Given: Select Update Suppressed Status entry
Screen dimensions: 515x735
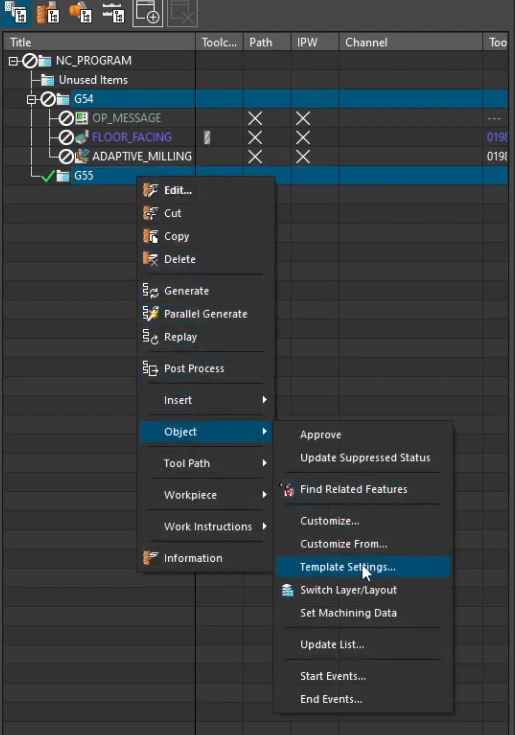Looking at the screenshot, I should click(363, 458).
